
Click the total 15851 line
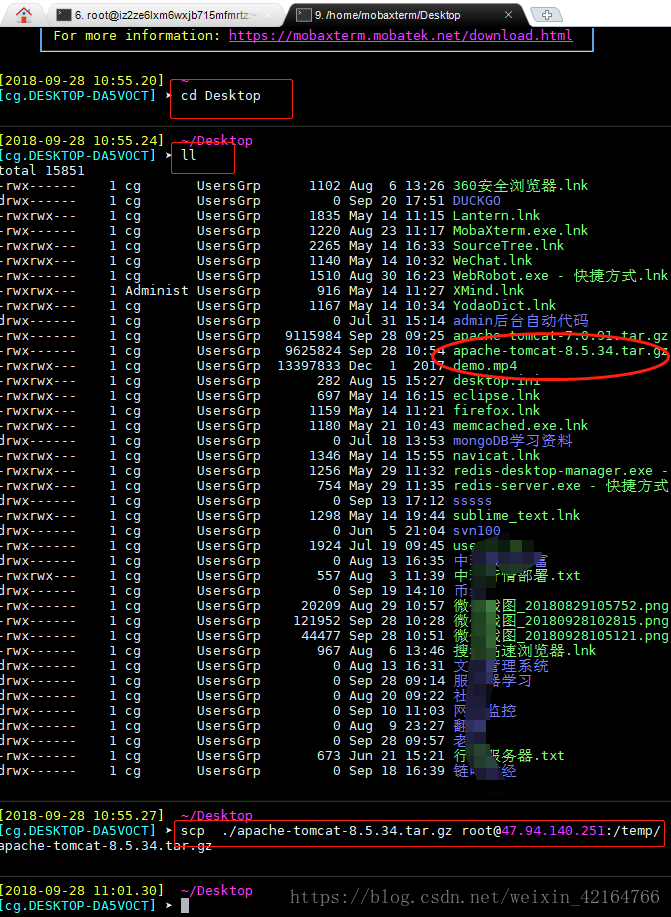click(x=42, y=171)
